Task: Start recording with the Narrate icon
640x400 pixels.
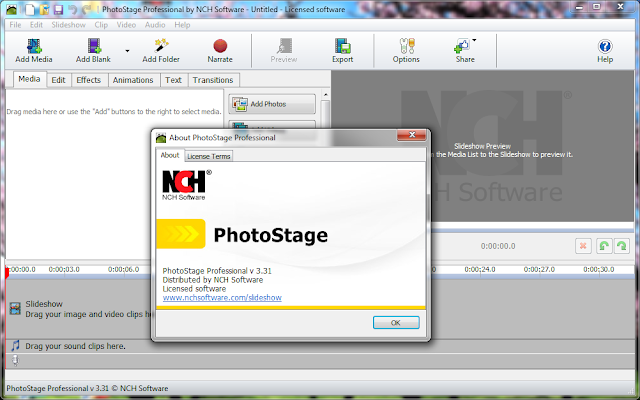Action: (x=220, y=46)
